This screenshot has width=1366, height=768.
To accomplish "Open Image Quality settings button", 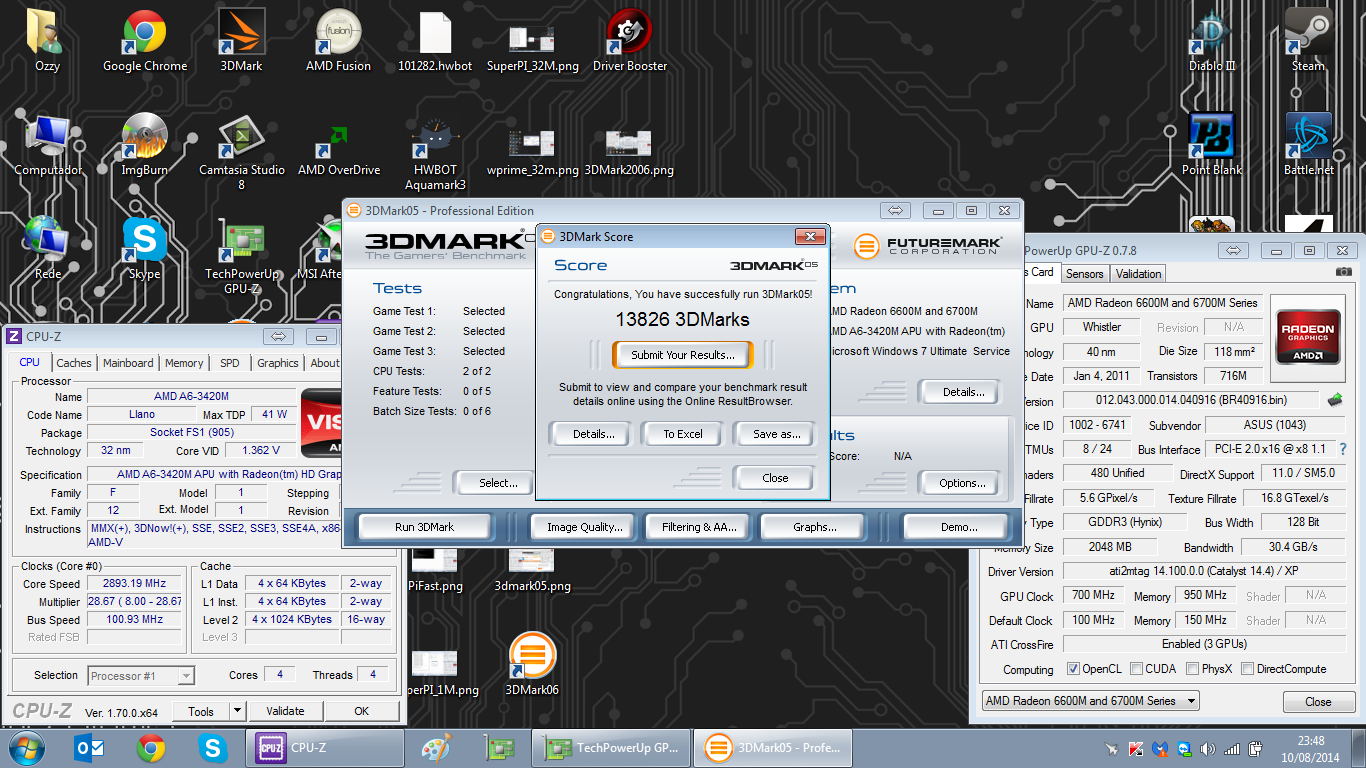I will coord(584,527).
